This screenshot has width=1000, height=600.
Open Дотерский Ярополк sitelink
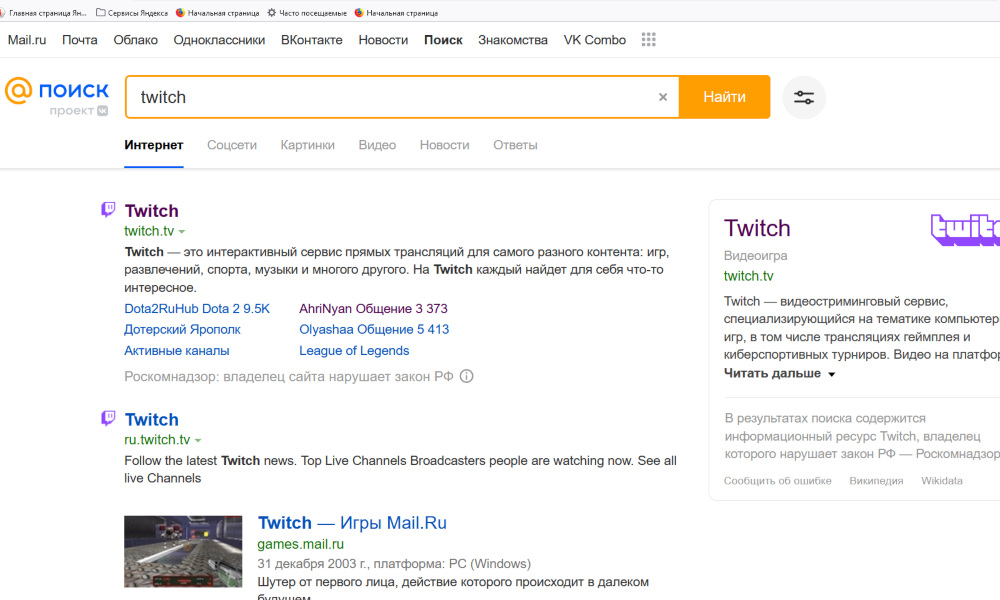click(x=182, y=330)
